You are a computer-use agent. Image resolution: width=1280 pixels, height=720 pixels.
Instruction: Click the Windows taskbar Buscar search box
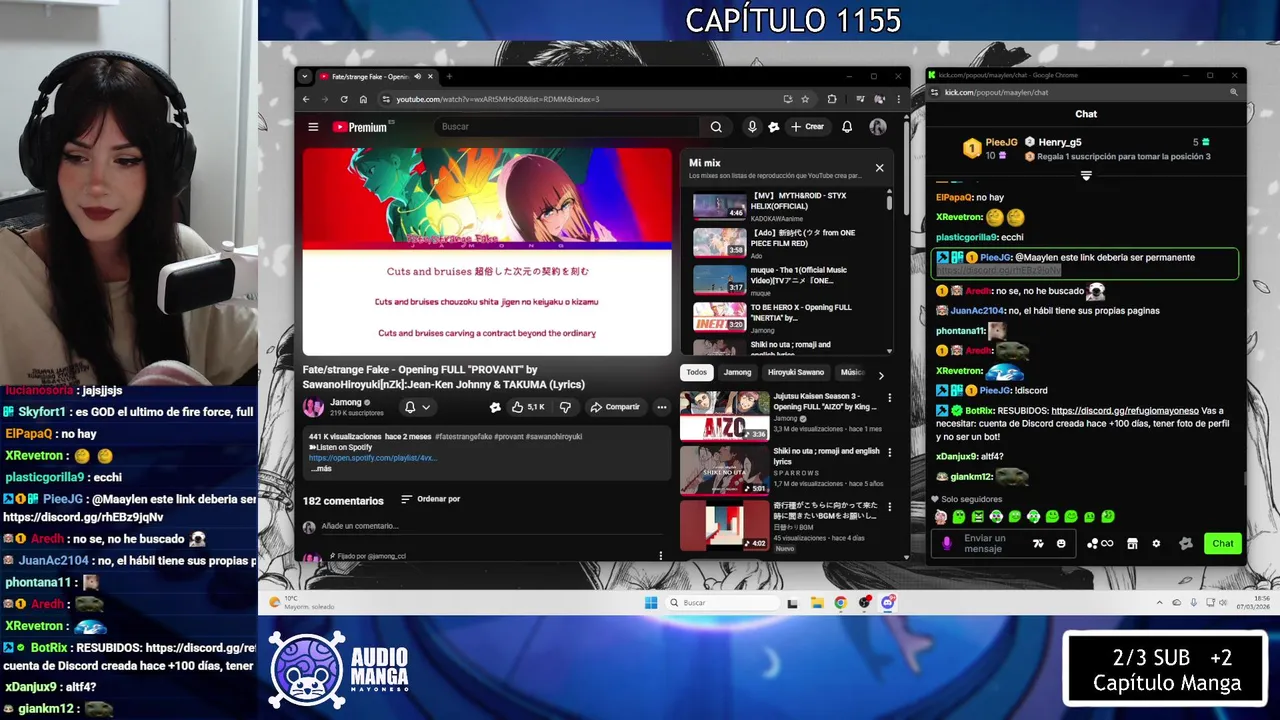(722, 602)
